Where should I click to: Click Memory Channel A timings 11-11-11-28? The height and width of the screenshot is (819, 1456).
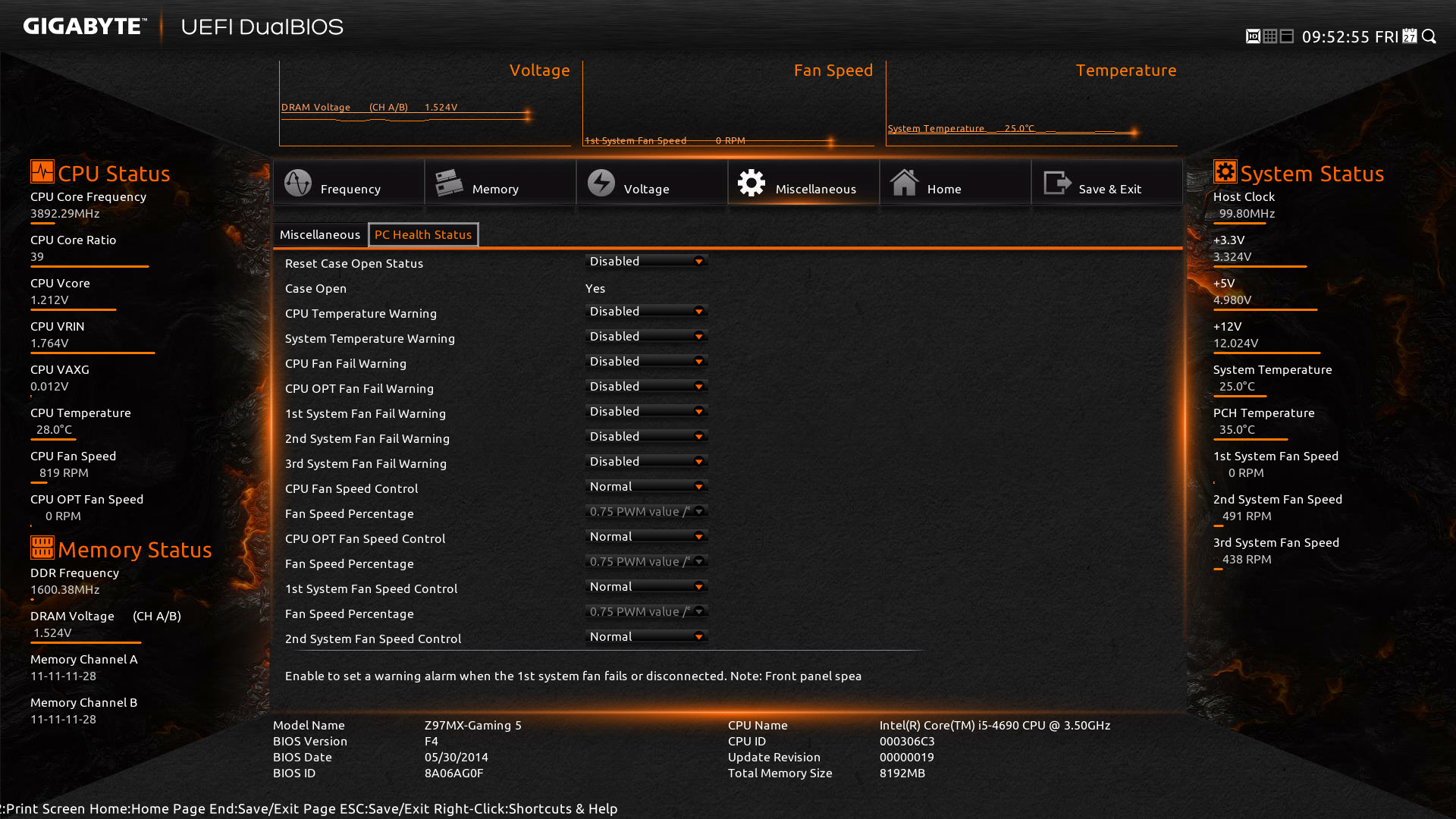(x=63, y=676)
